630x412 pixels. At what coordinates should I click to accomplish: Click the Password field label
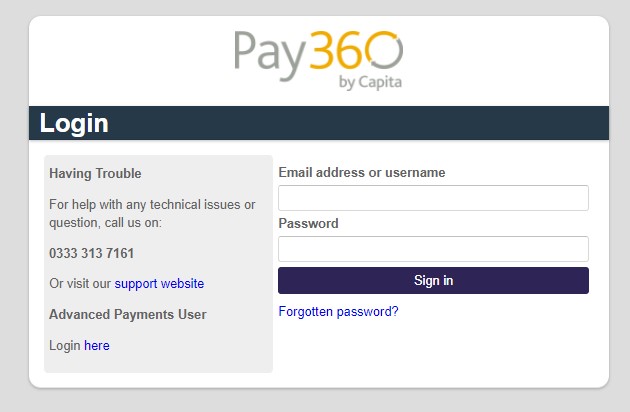click(308, 223)
